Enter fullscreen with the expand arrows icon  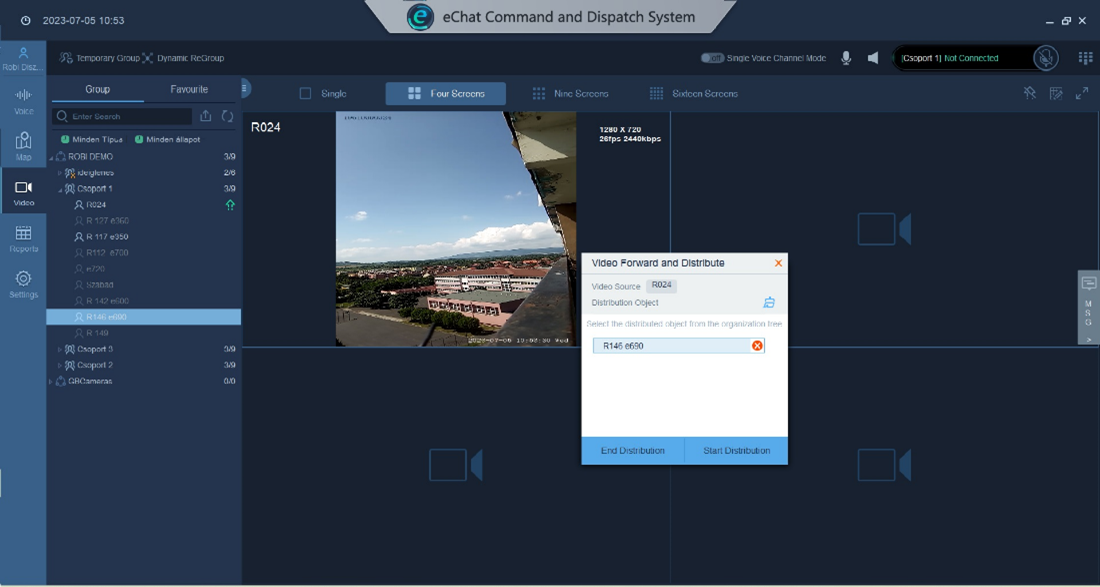tap(1082, 93)
